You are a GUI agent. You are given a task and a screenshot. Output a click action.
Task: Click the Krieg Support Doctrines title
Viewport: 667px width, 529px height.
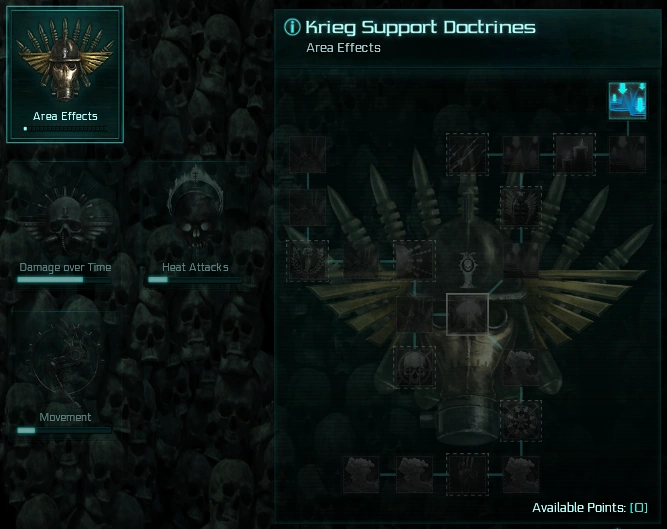coord(420,27)
